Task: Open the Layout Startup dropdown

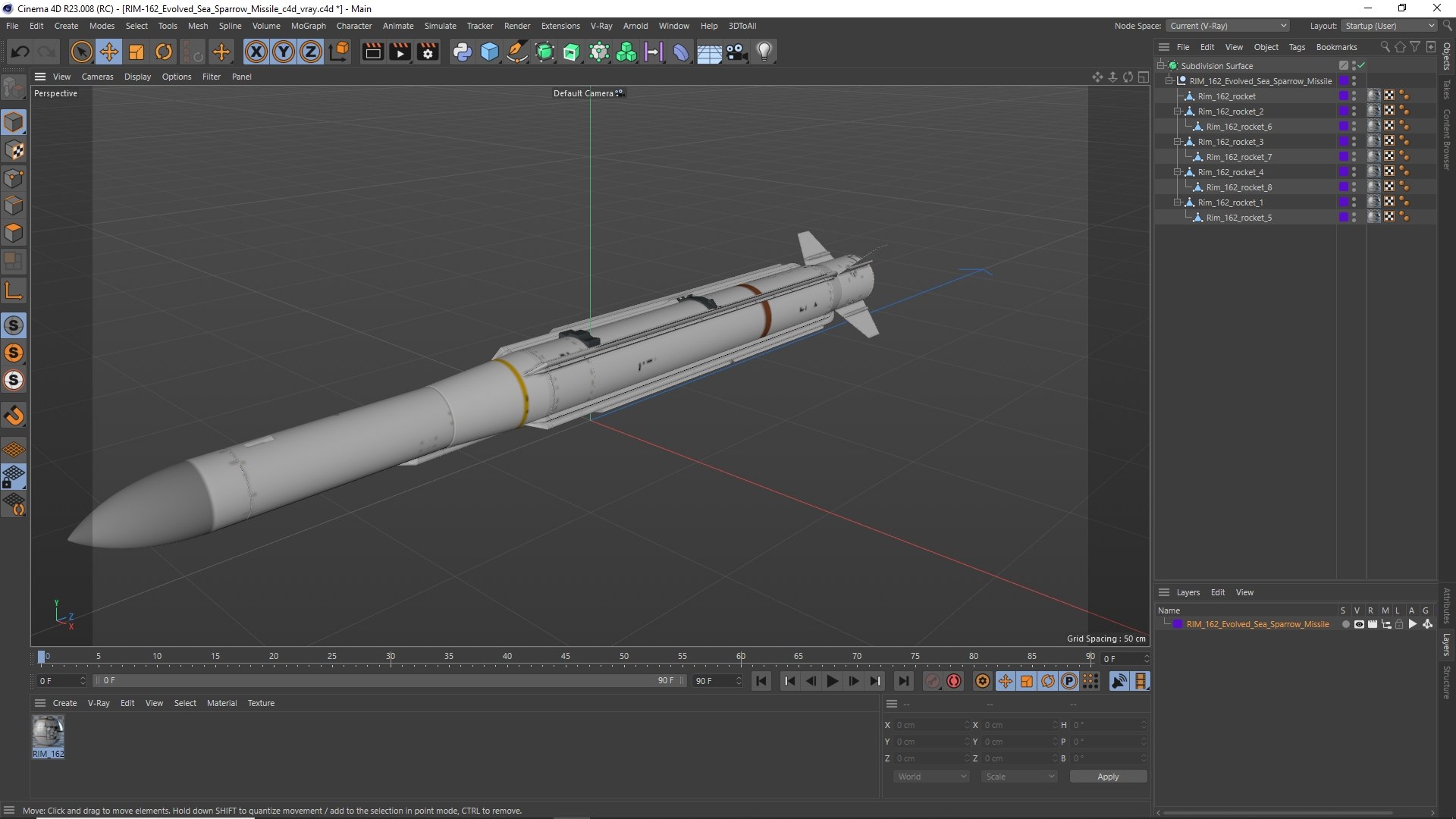Action: pyautogui.click(x=1389, y=26)
